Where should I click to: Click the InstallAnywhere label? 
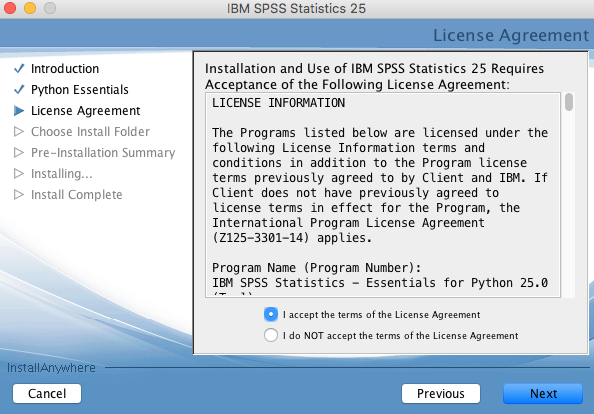point(51,368)
